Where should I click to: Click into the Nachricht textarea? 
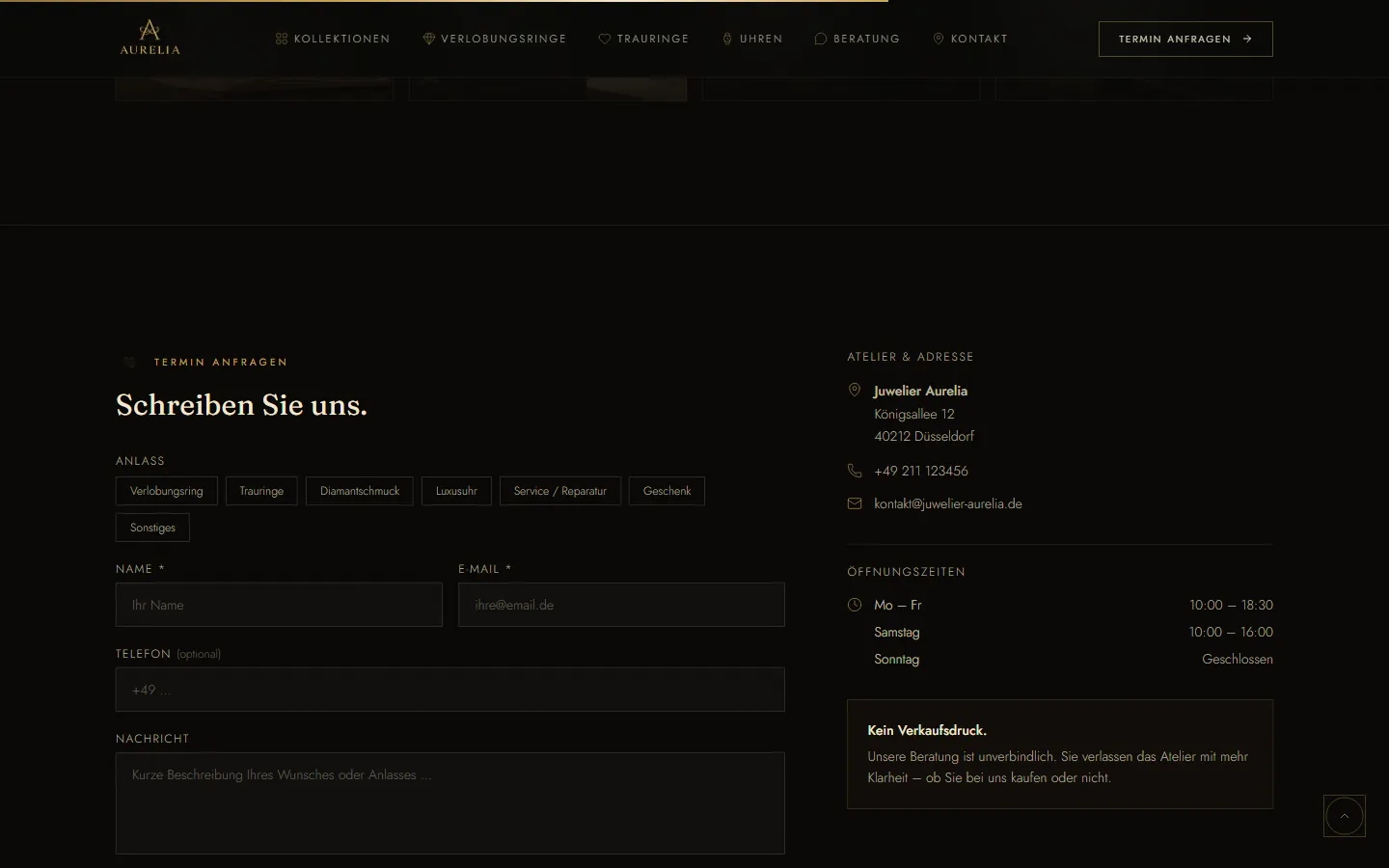pyautogui.click(x=450, y=803)
